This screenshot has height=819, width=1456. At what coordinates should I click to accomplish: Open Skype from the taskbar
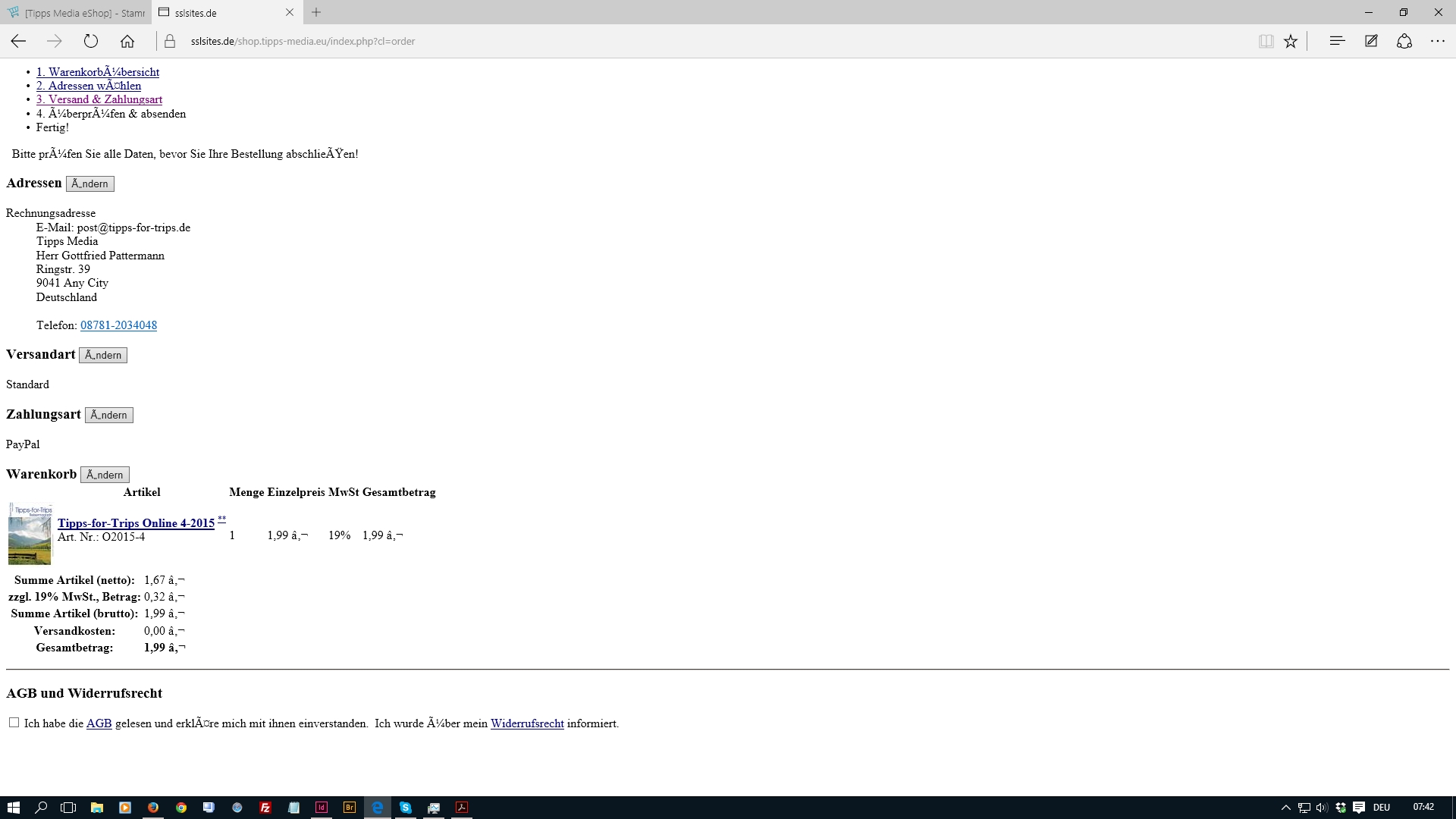coord(406,808)
